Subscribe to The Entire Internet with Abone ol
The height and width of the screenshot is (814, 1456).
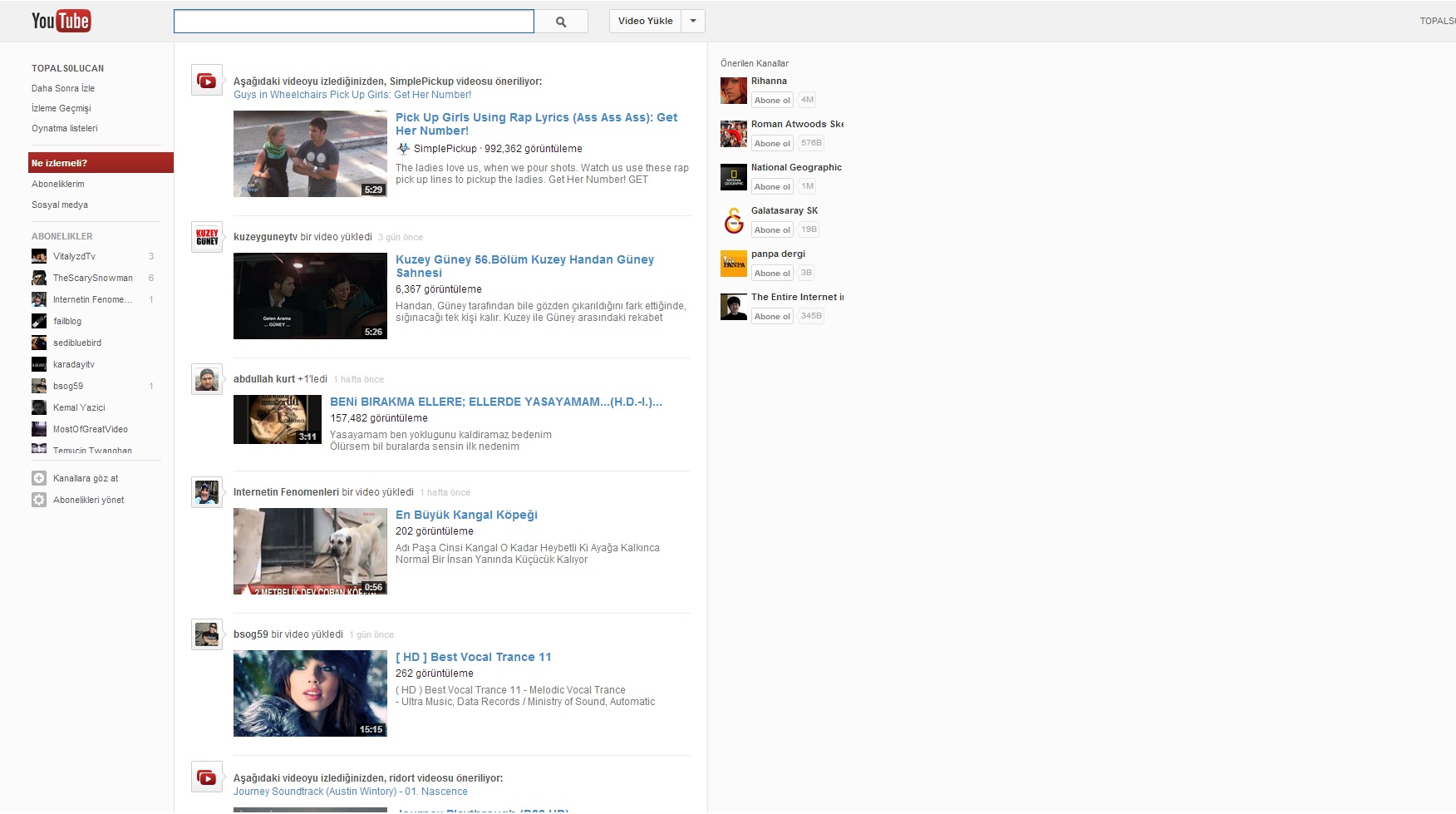[x=772, y=316]
